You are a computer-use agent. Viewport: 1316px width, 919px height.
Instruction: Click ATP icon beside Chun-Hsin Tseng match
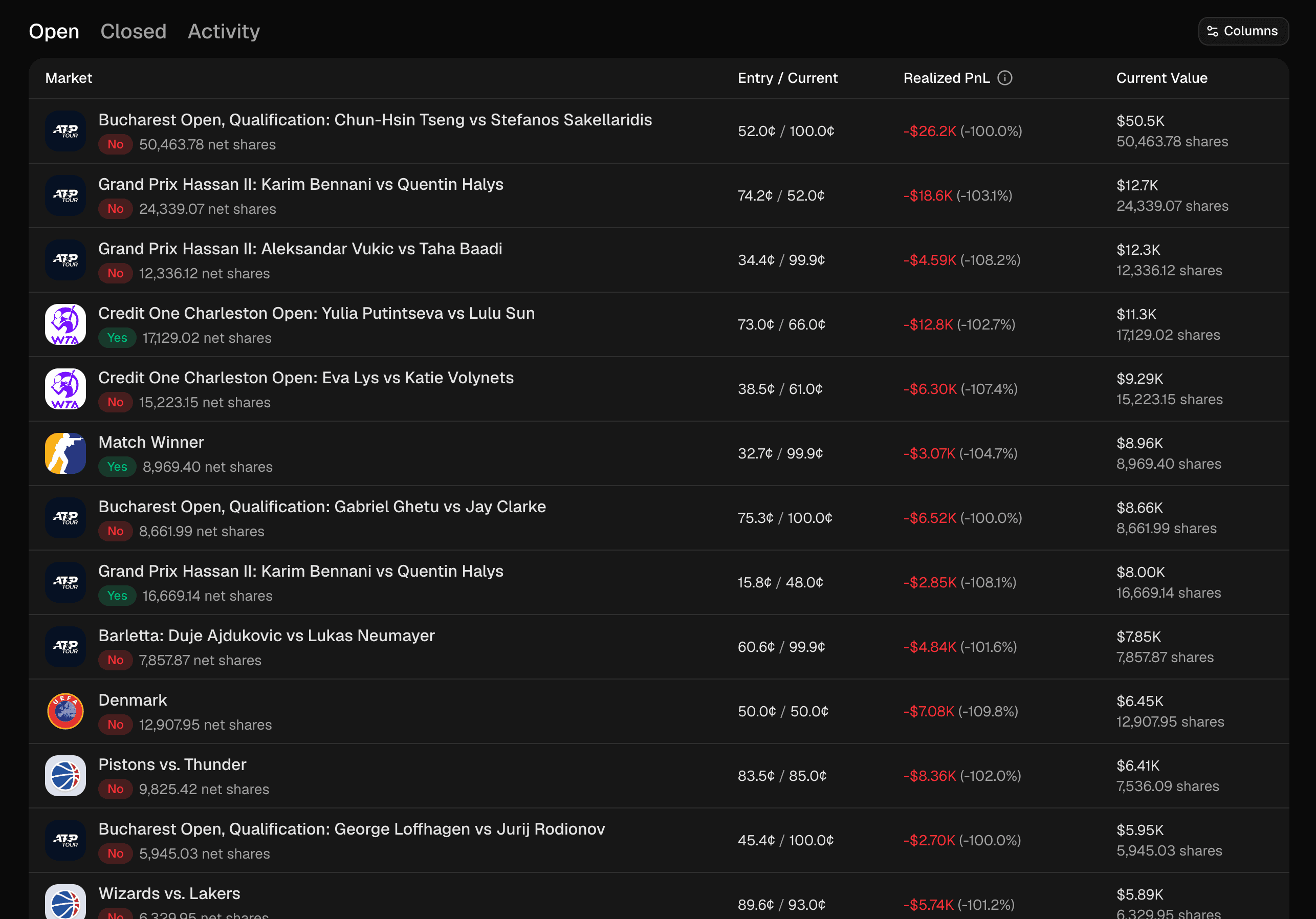coord(65,132)
